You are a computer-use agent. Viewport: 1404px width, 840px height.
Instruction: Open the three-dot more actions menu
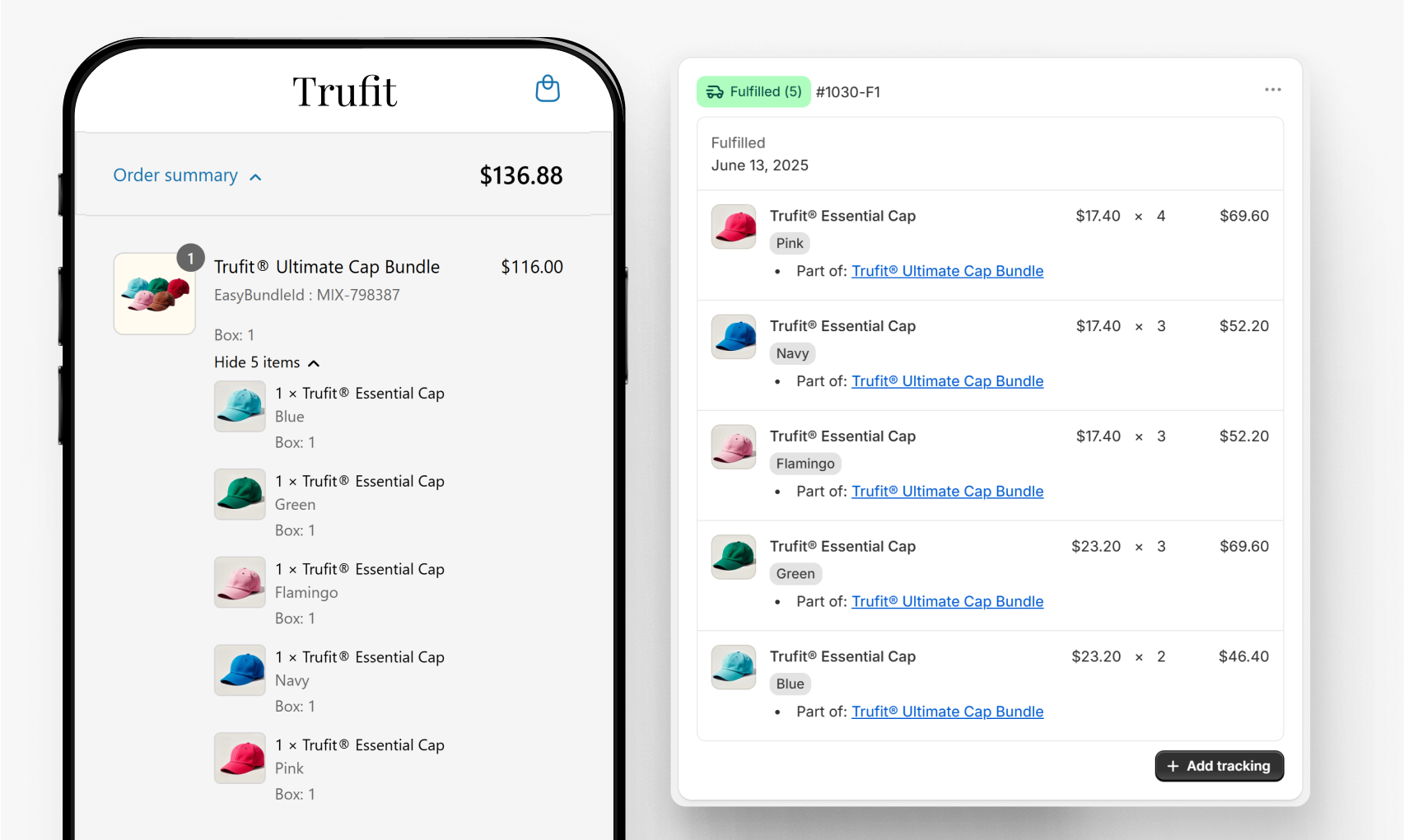pos(1273,90)
